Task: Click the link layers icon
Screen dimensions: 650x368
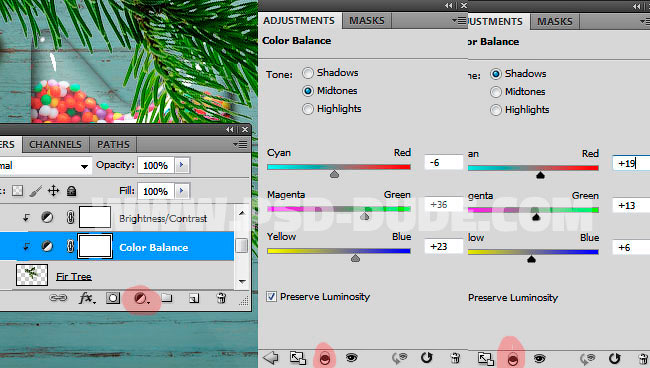Action: click(58, 298)
